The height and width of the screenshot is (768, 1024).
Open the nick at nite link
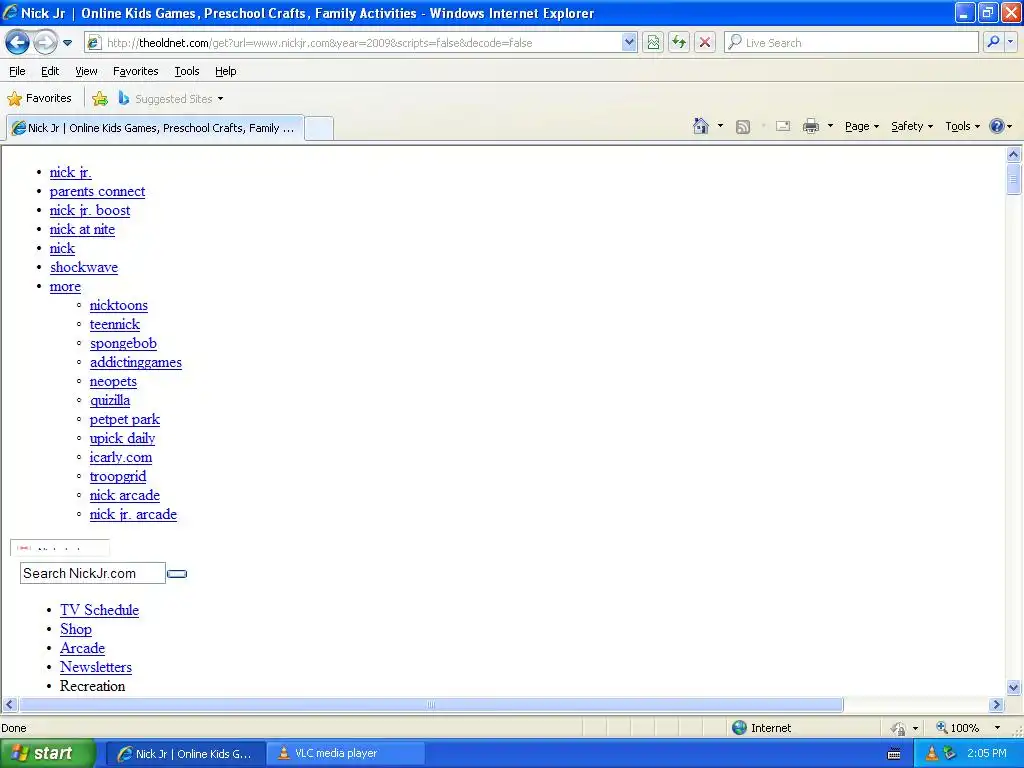[x=82, y=229]
